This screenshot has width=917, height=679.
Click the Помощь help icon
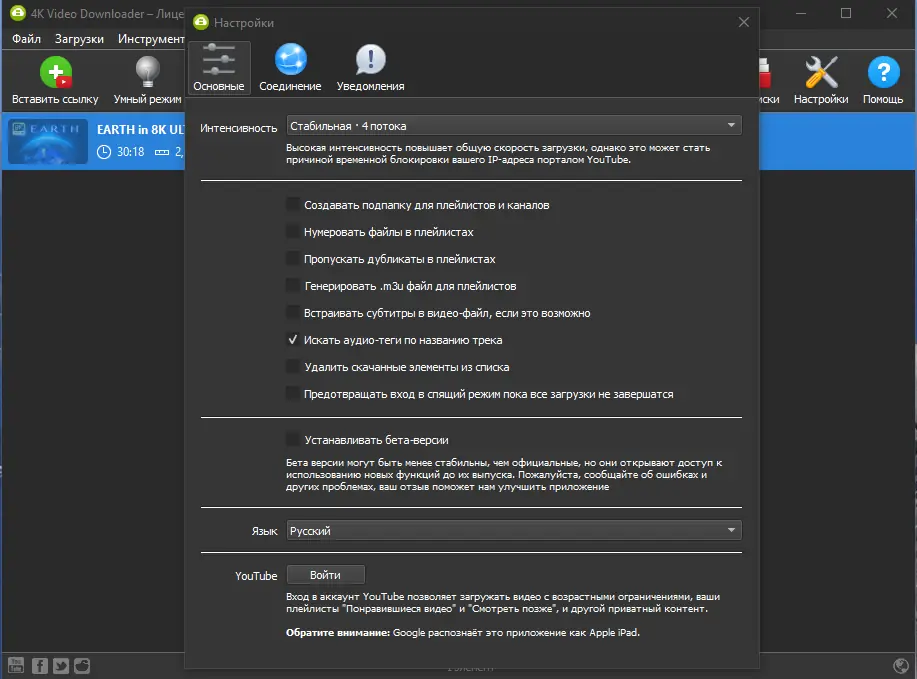[x=882, y=73]
